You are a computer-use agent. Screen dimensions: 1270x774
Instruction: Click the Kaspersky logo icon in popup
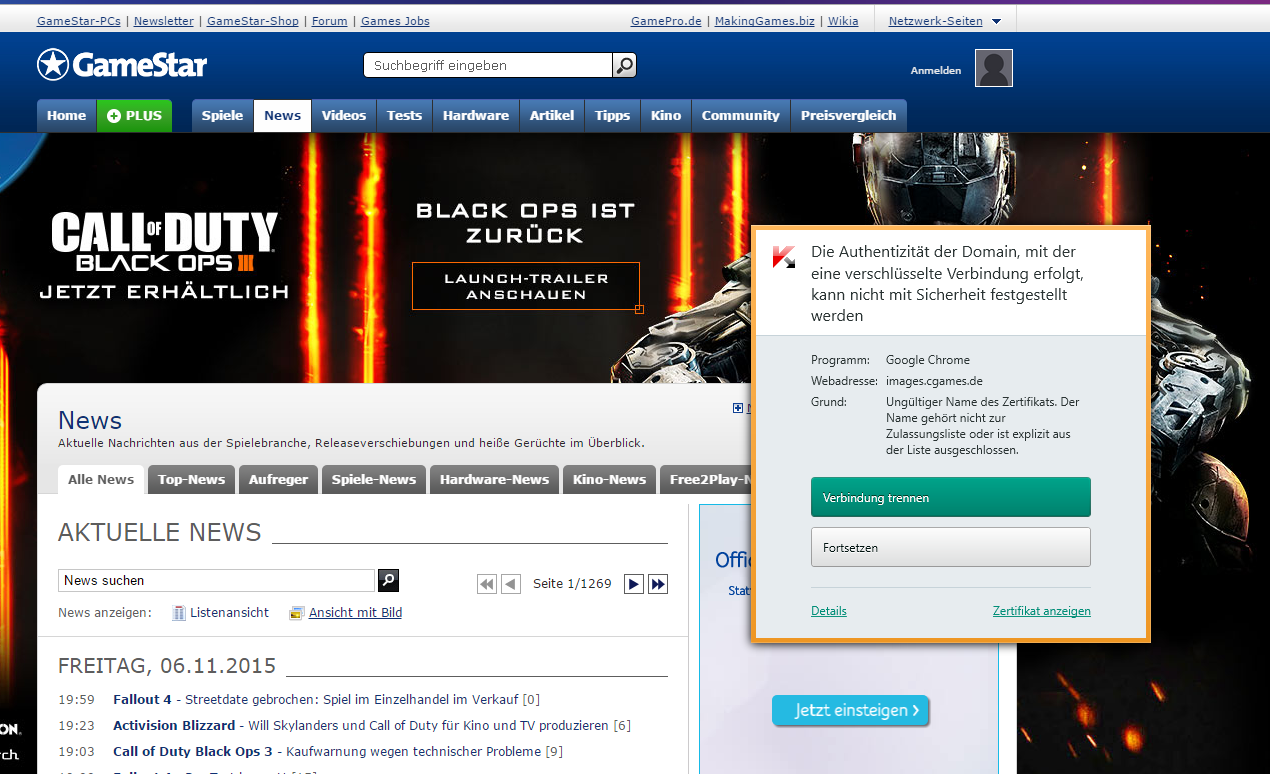click(x=784, y=257)
